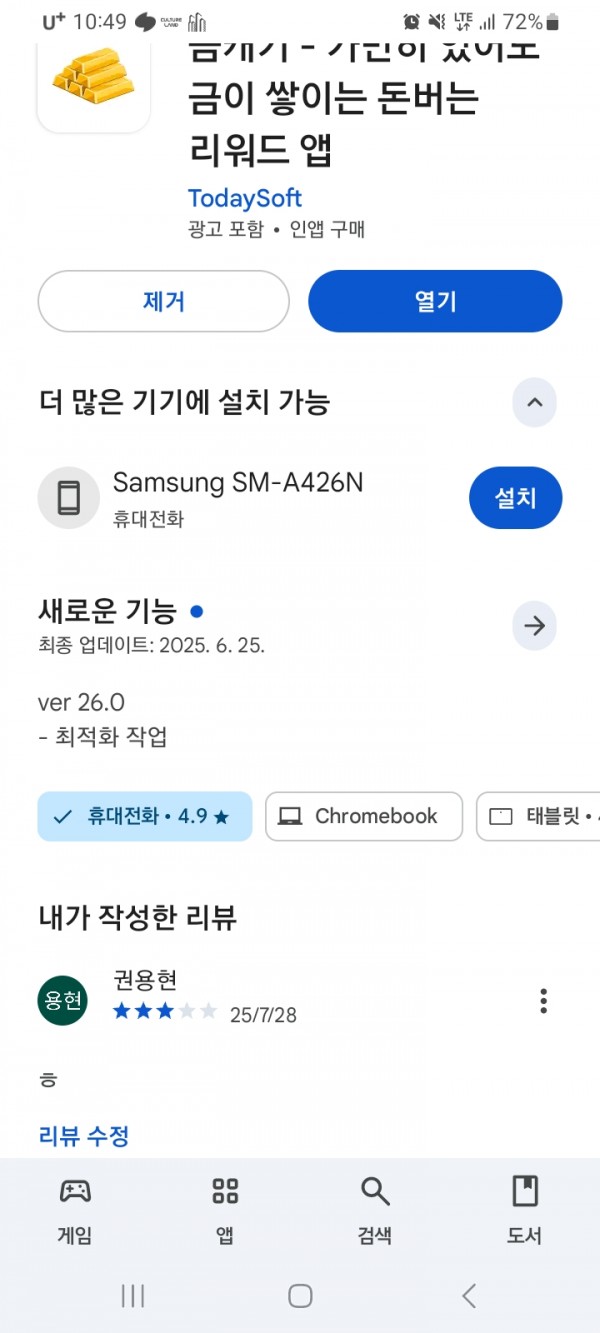Tap the Android home navigation button
600x1333 pixels.
(300, 1296)
